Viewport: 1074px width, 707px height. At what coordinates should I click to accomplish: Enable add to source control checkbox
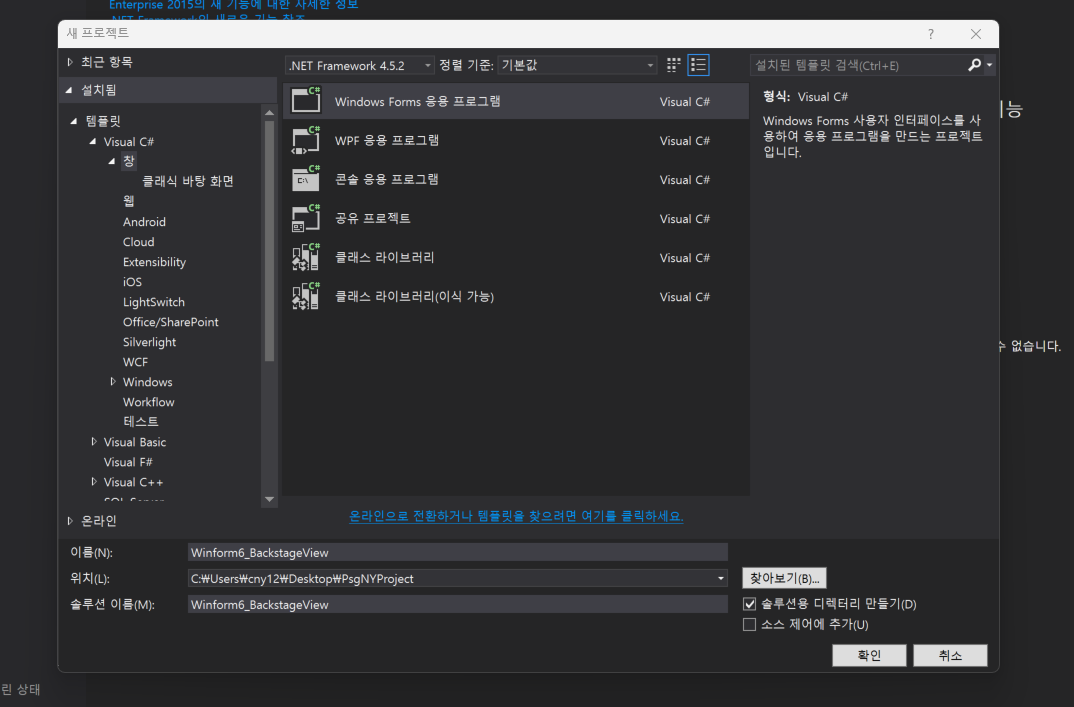749,624
